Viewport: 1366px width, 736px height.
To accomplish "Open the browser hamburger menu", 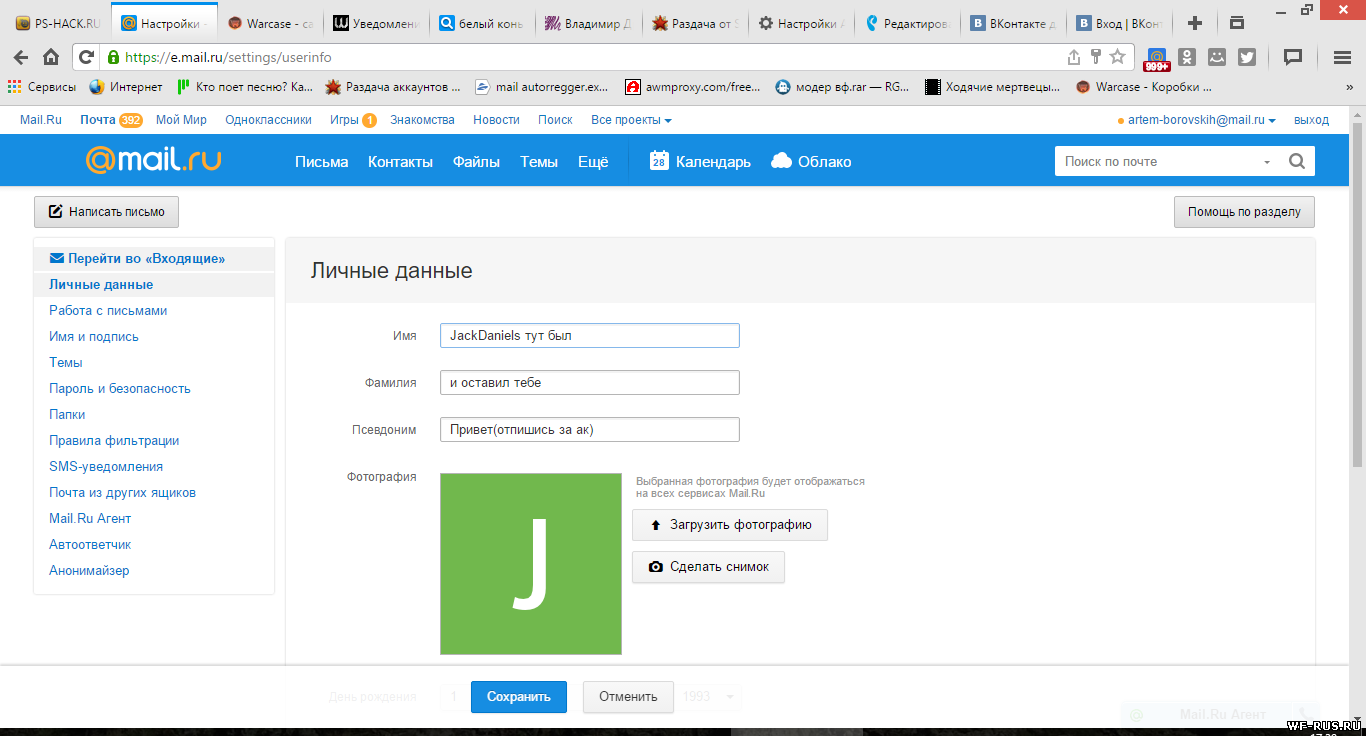I will [1340, 57].
